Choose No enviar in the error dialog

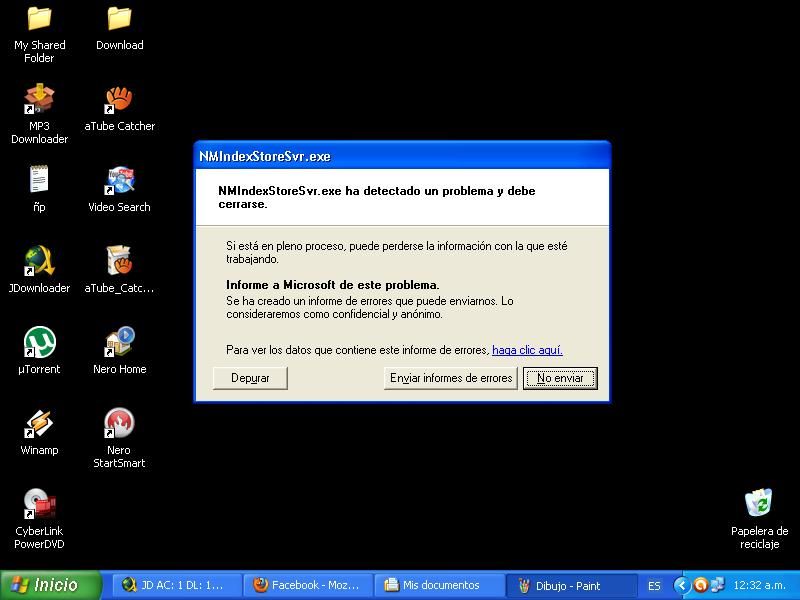coord(560,378)
